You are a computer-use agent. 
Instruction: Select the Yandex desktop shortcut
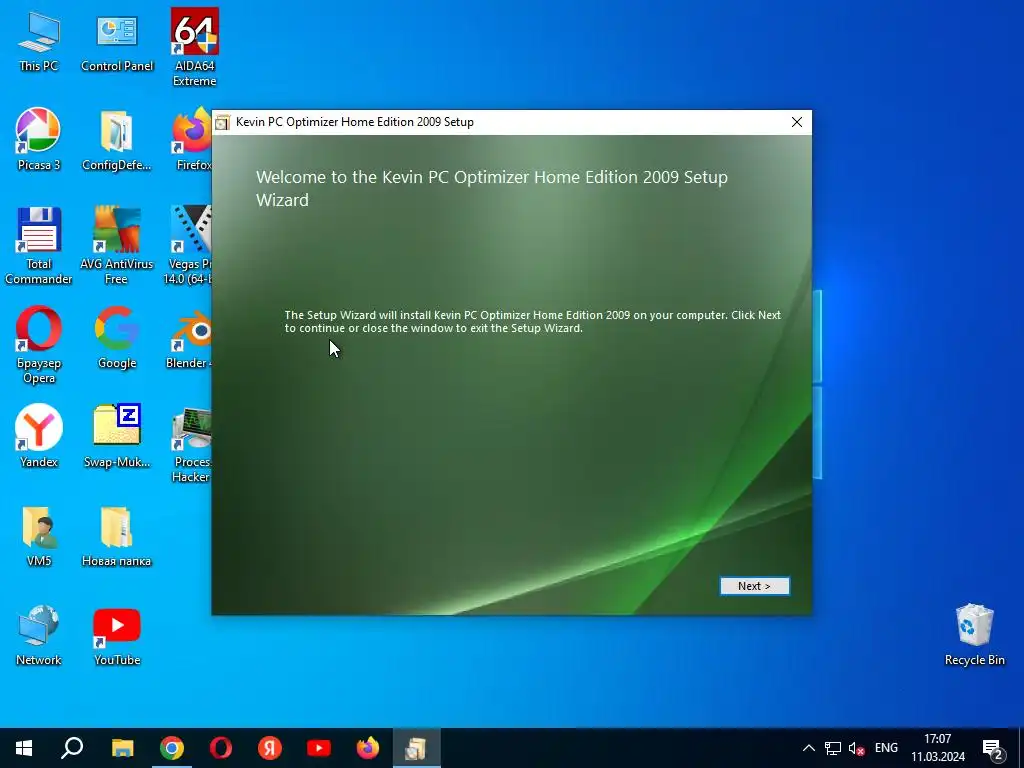[x=39, y=436]
